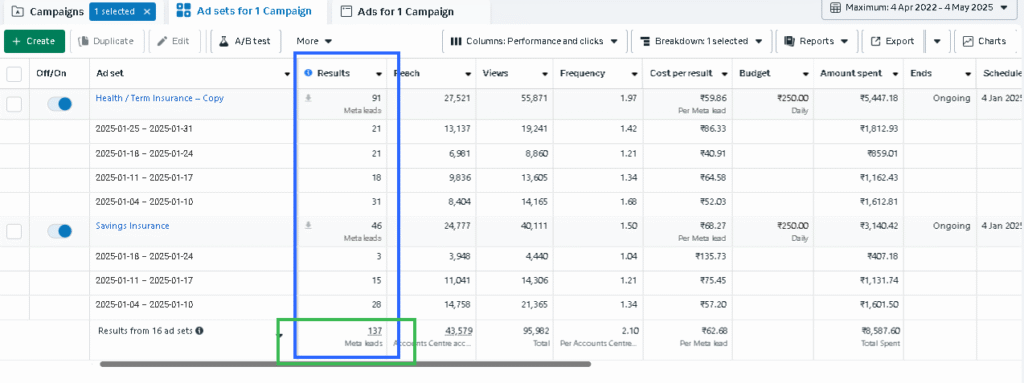Switch to the Ads for 1 Campaign tab
Image resolution: width=1024 pixels, height=383 pixels.
(x=398, y=12)
